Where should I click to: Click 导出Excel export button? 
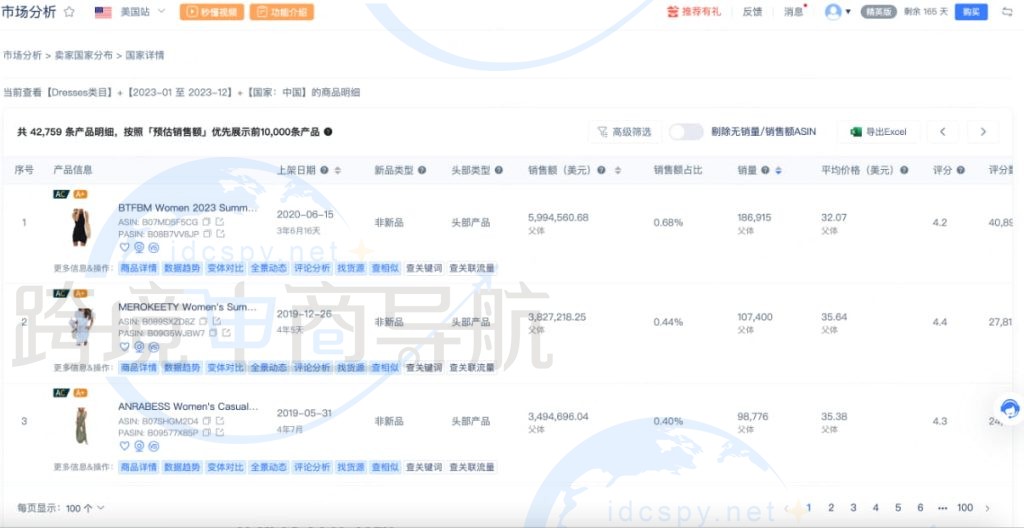(879, 132)
